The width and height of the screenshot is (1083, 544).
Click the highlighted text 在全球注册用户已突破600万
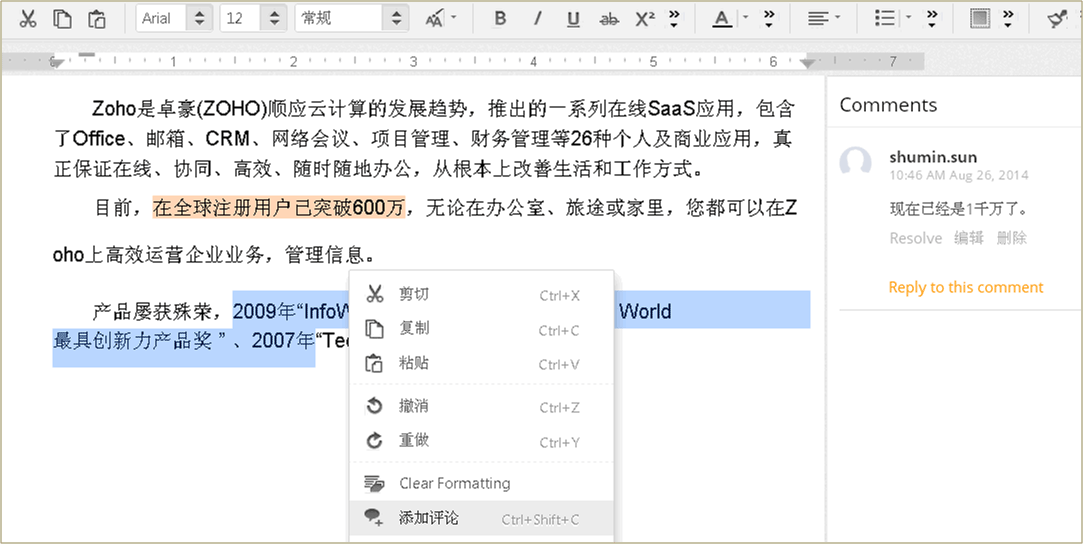click(x=278, y=208)
